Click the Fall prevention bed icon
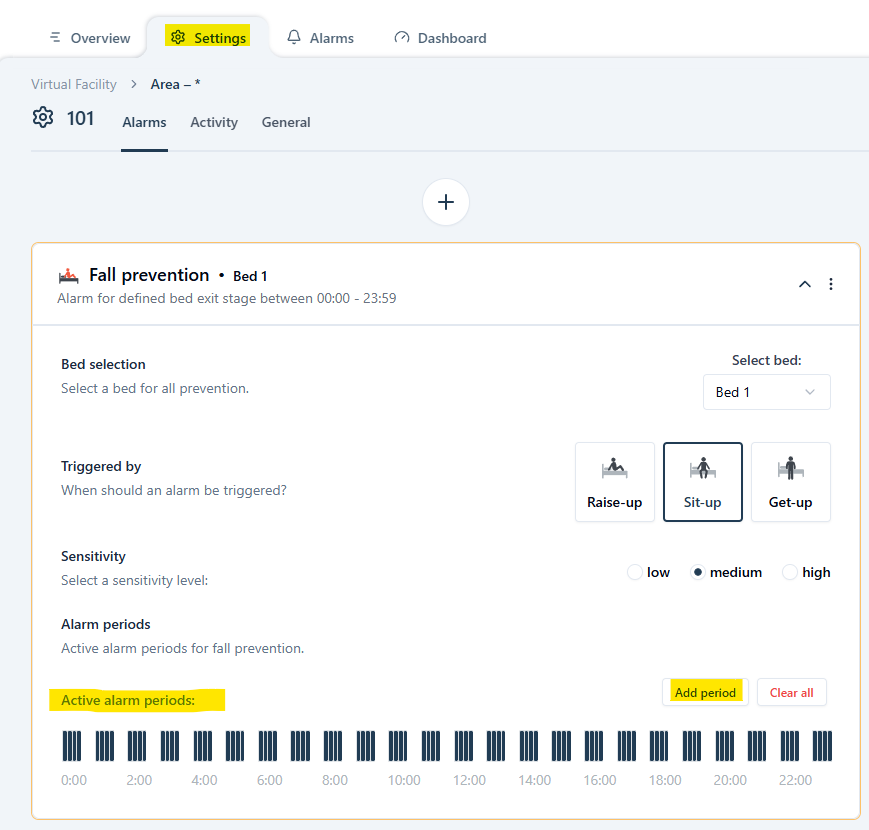The image size is (869, 830). (69, 275)
